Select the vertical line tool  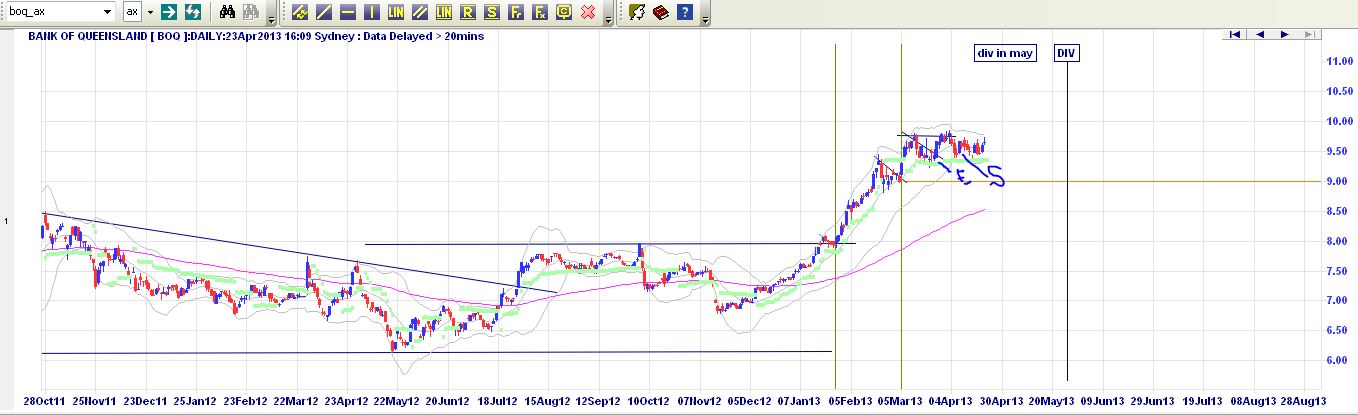tap(371, 13)
